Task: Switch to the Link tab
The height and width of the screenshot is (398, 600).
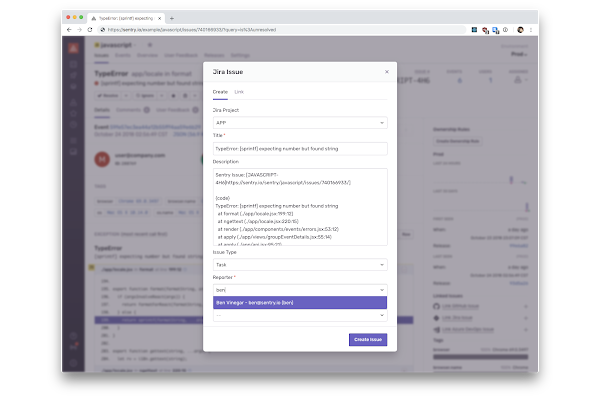Action: (239, 92)
